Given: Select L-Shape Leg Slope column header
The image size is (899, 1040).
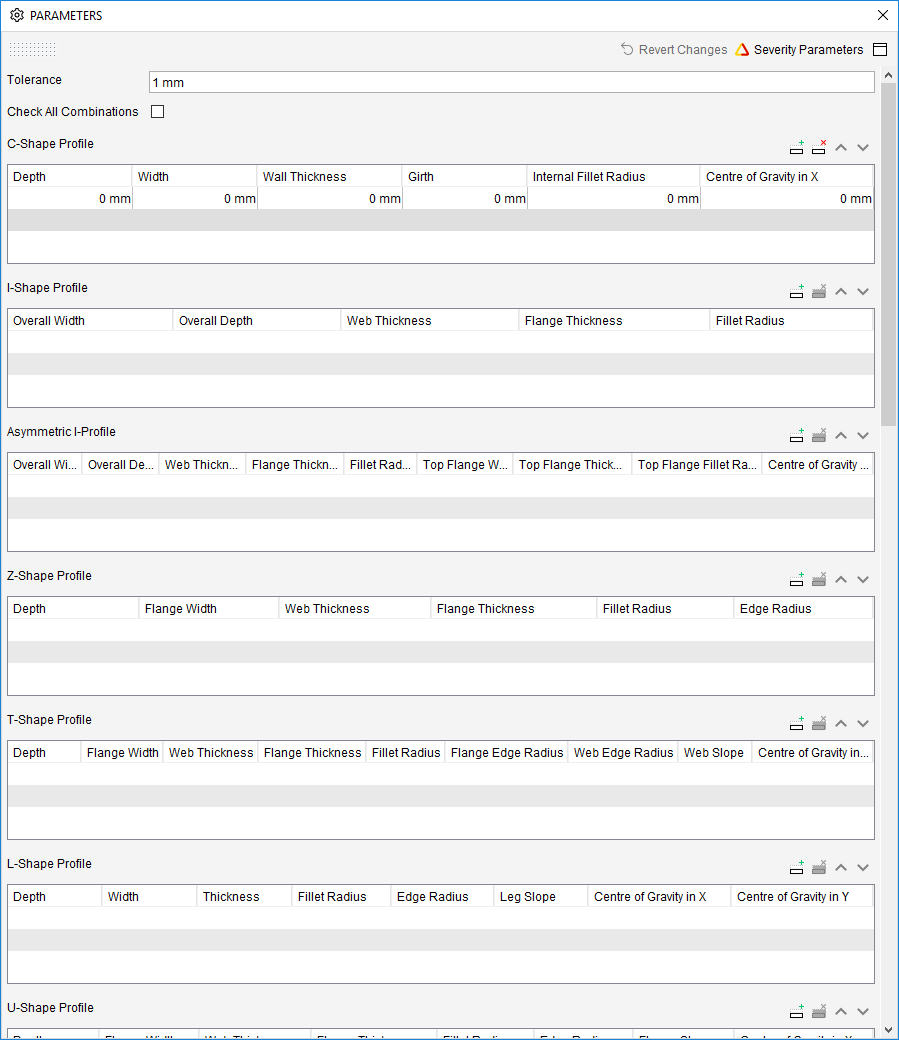Looking at the screenshot, I should pyautogui.click(x=541, y=896).
